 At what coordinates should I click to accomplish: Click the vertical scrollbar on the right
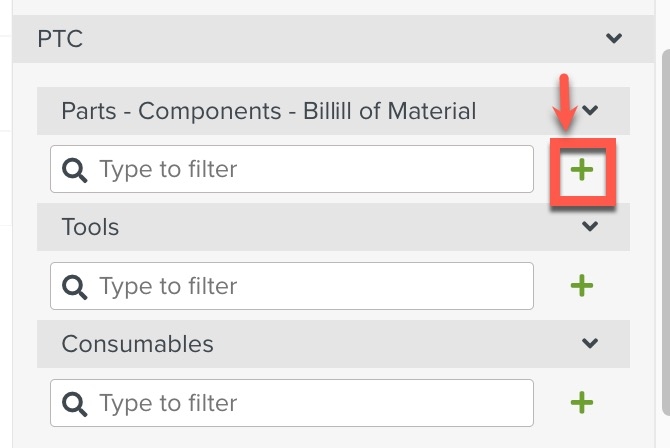point(666,231)
